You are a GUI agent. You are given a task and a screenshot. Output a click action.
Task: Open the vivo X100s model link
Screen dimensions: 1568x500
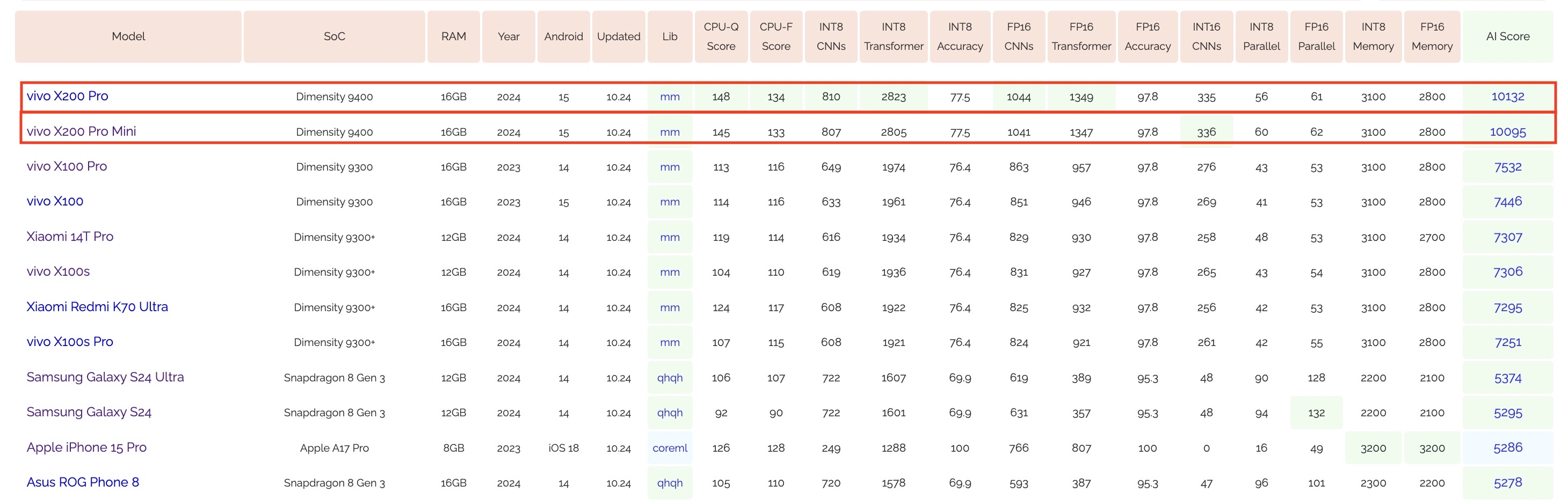click(x=59, y=271)
